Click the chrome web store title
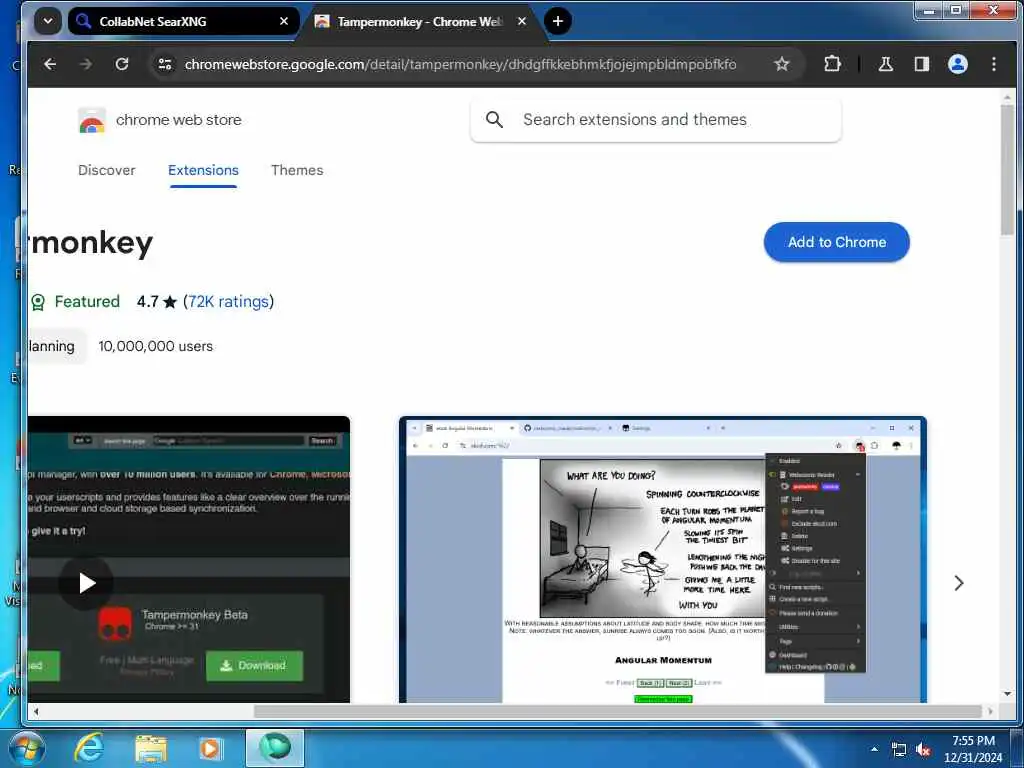The width and height of the screenshot is (1024, 768). (x=178, y=120)
